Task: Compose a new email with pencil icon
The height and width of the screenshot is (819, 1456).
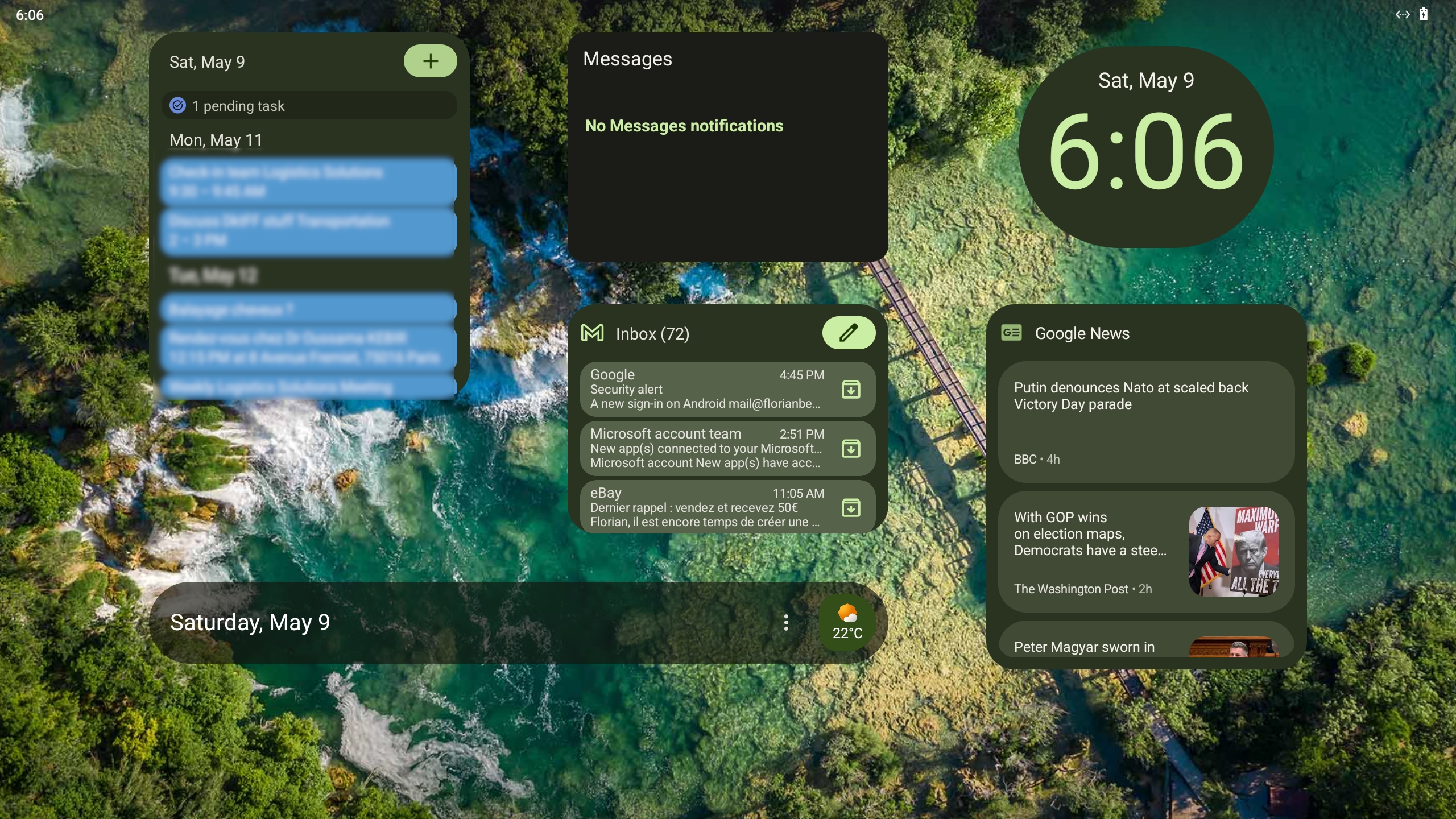Action: point(849,333)
